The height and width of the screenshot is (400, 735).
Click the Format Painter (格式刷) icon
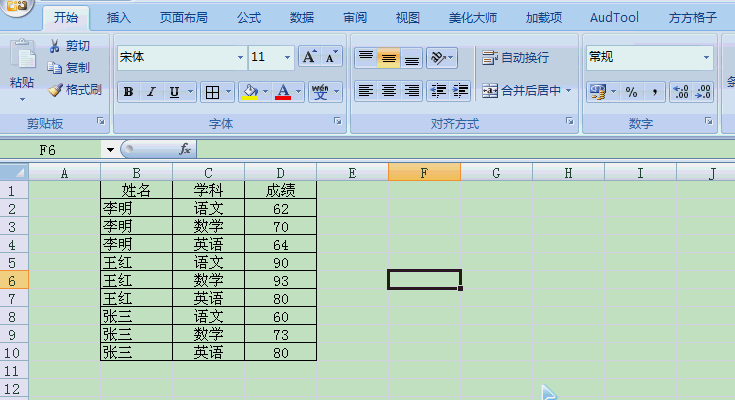56,89
